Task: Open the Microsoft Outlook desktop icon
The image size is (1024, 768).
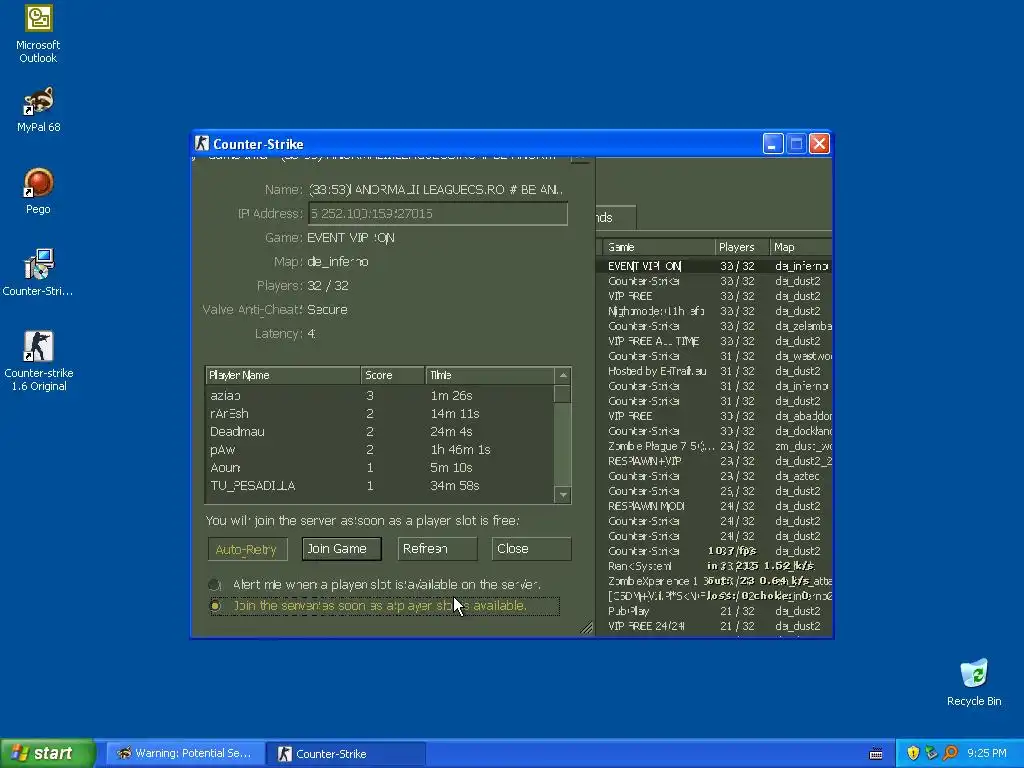Action: click(x=38, y=34)
